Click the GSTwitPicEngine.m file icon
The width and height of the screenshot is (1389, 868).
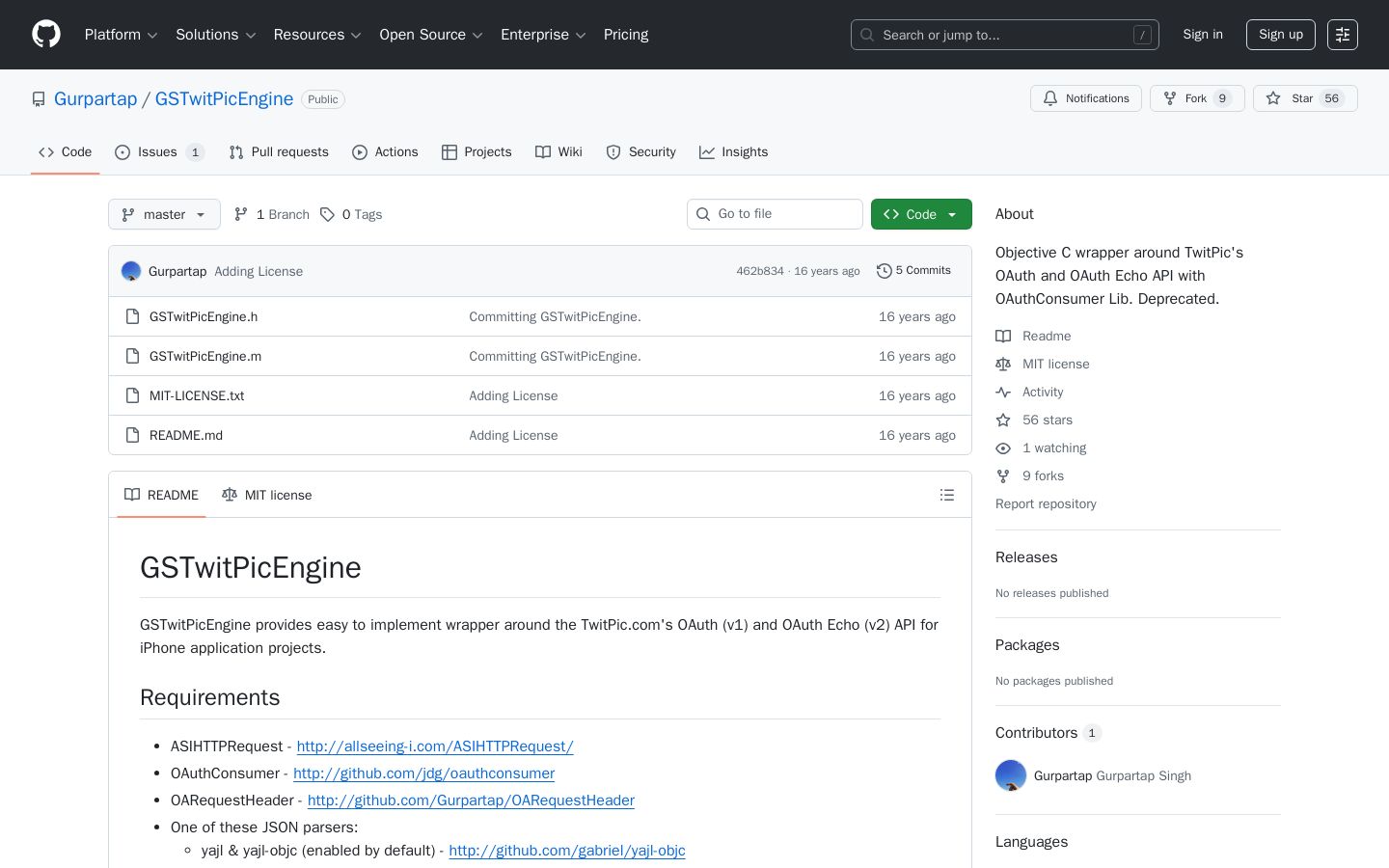pos(133,356)
